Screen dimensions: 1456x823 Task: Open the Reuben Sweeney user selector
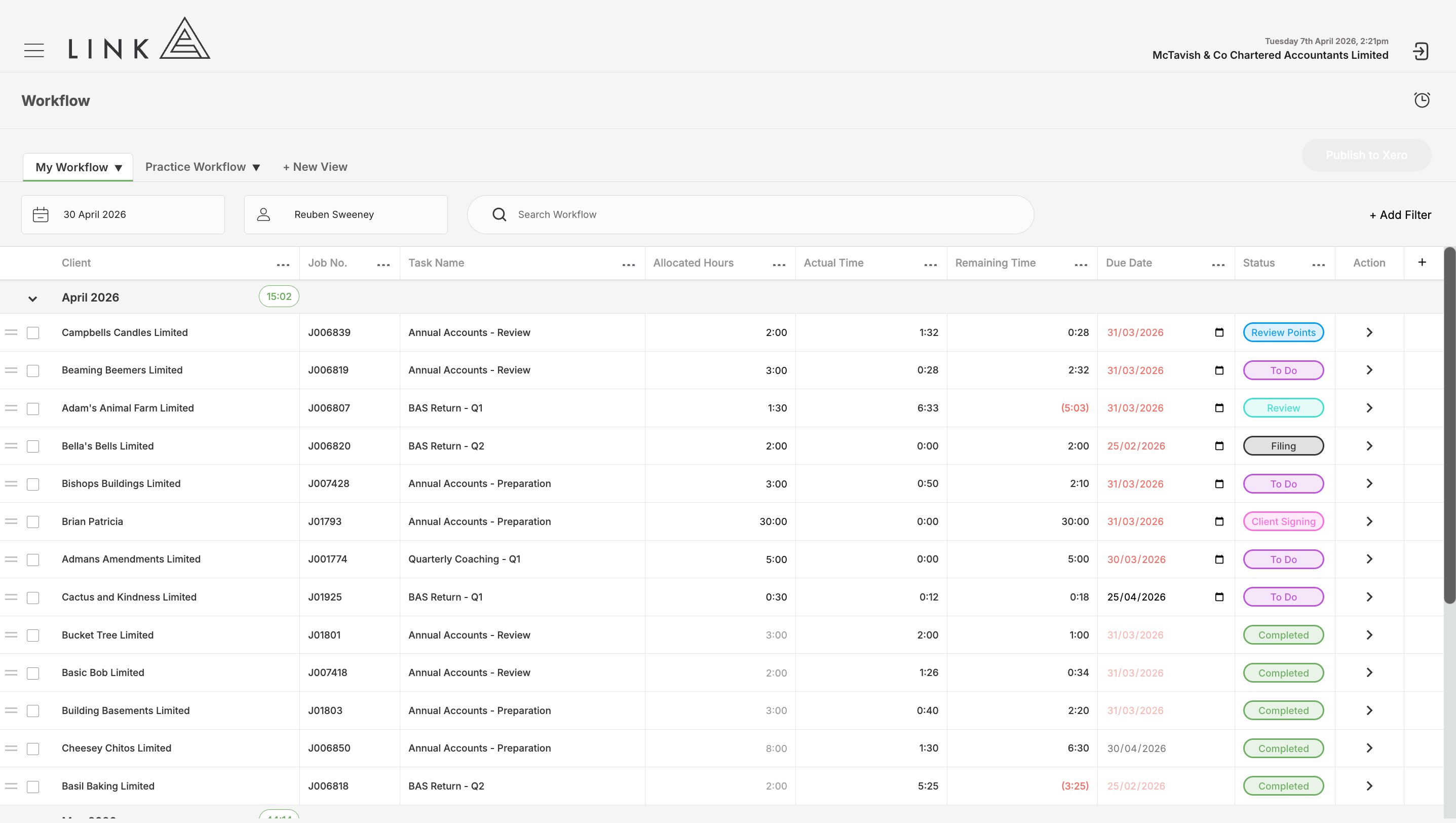(x=346, y=215)
